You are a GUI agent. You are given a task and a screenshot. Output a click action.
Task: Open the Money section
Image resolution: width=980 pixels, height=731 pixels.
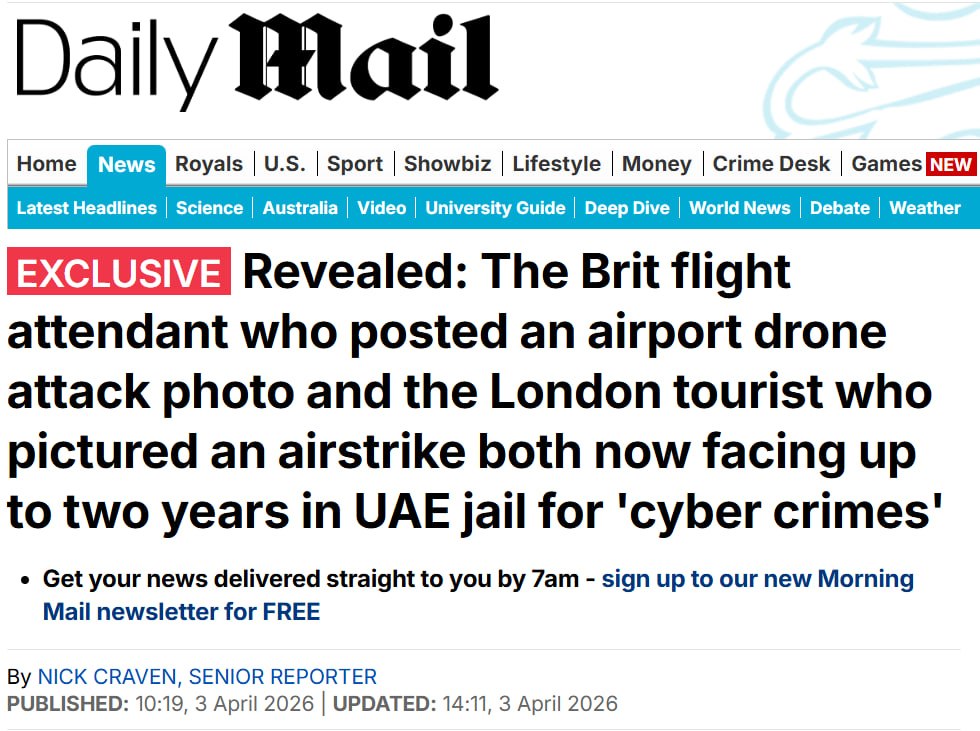click(656, 164)
